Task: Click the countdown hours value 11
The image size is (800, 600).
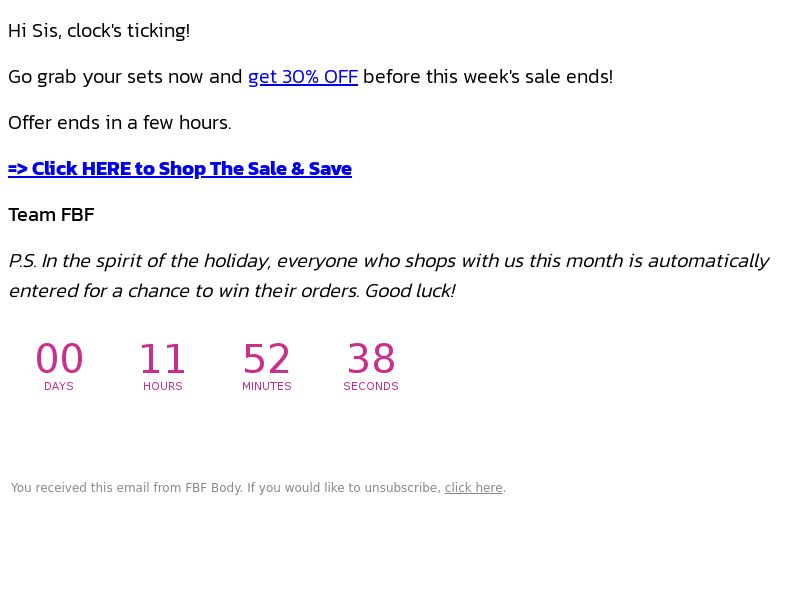Action: 163,359
